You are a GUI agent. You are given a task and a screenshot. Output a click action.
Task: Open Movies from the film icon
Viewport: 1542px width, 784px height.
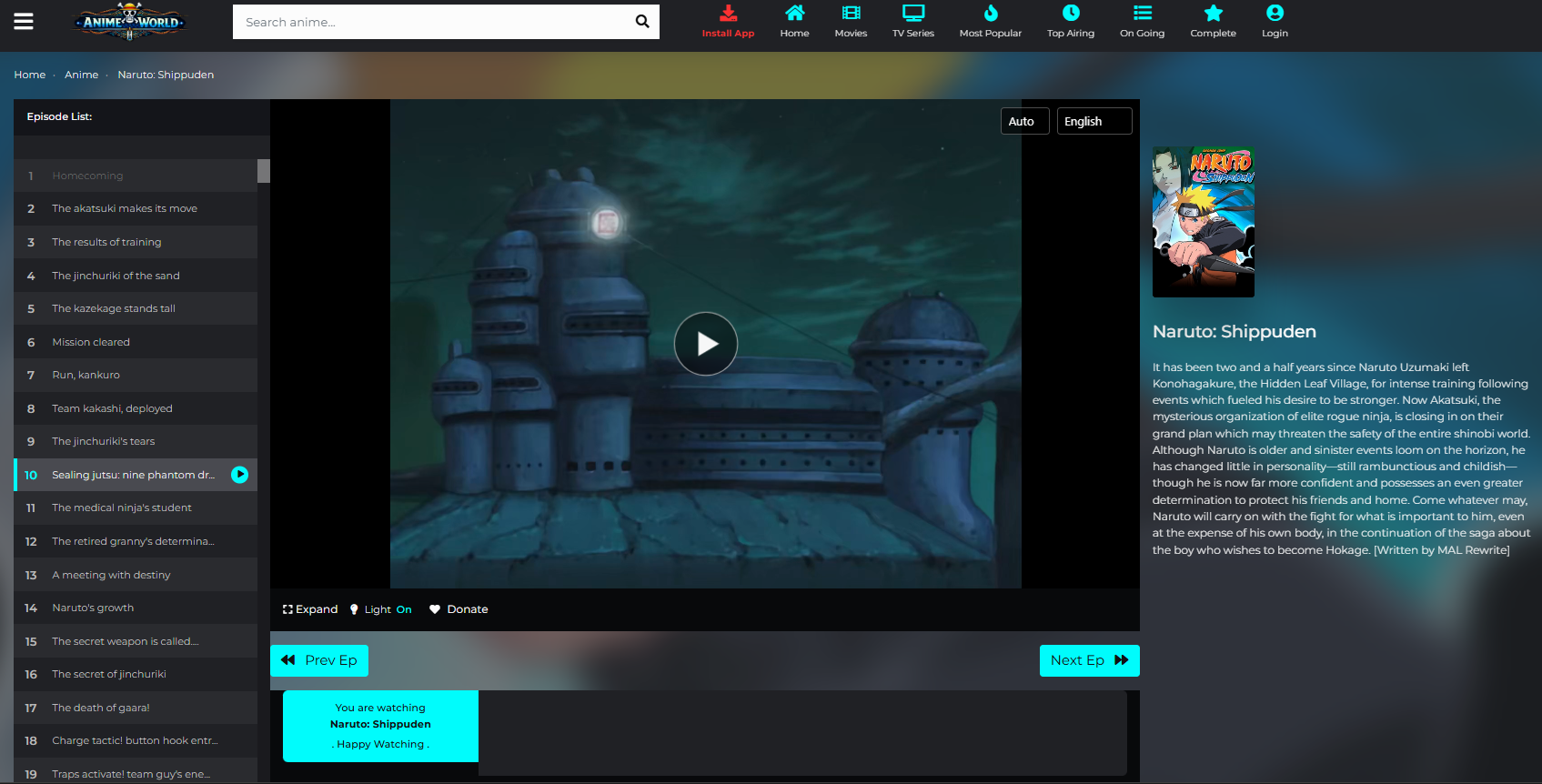pyautogui.click(x=851, y=14)
